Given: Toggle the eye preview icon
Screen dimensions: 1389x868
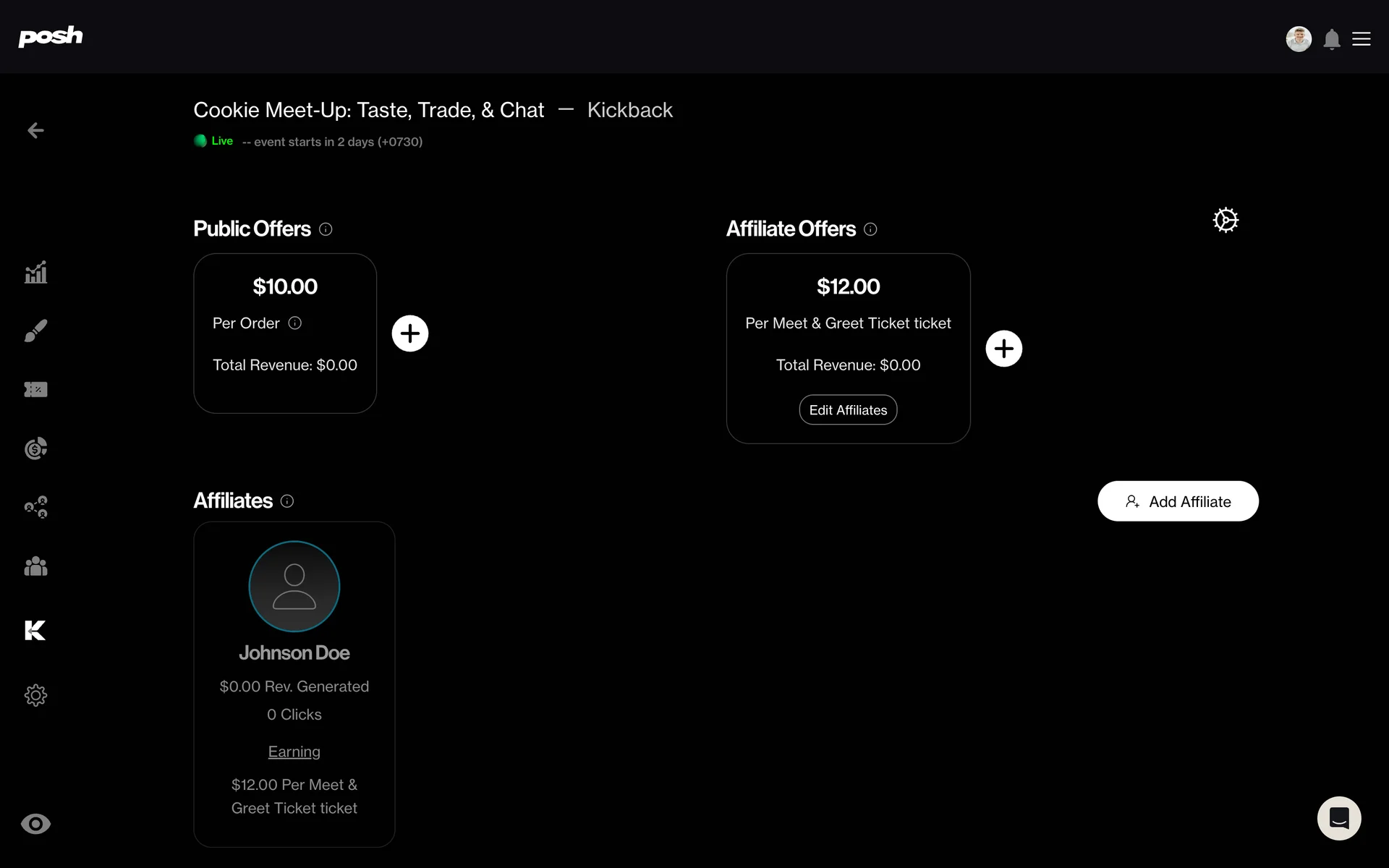Looking at the screenshot, I should [35, 824].
